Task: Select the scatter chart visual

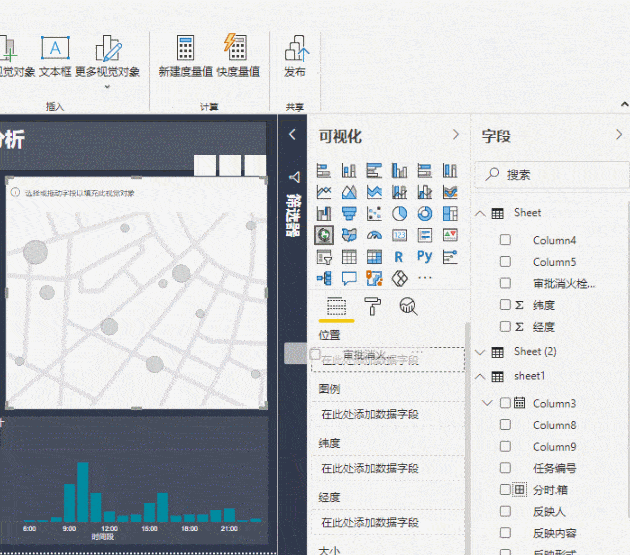Action: coord(374,214)
